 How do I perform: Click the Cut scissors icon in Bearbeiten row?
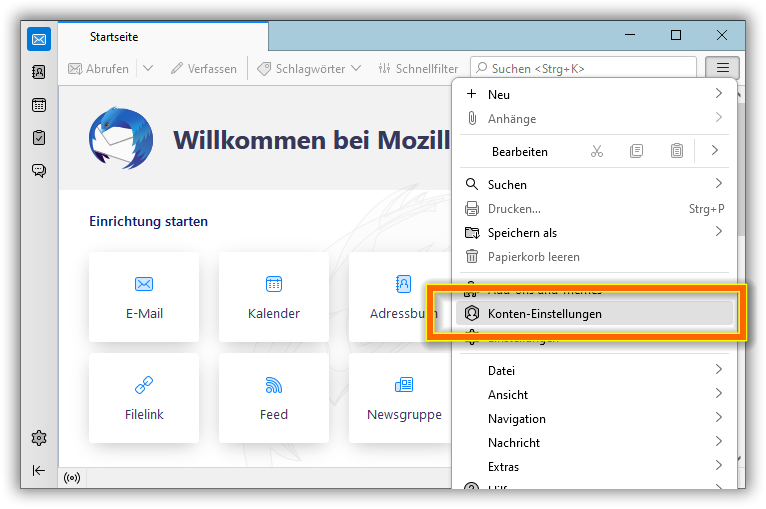596,151
